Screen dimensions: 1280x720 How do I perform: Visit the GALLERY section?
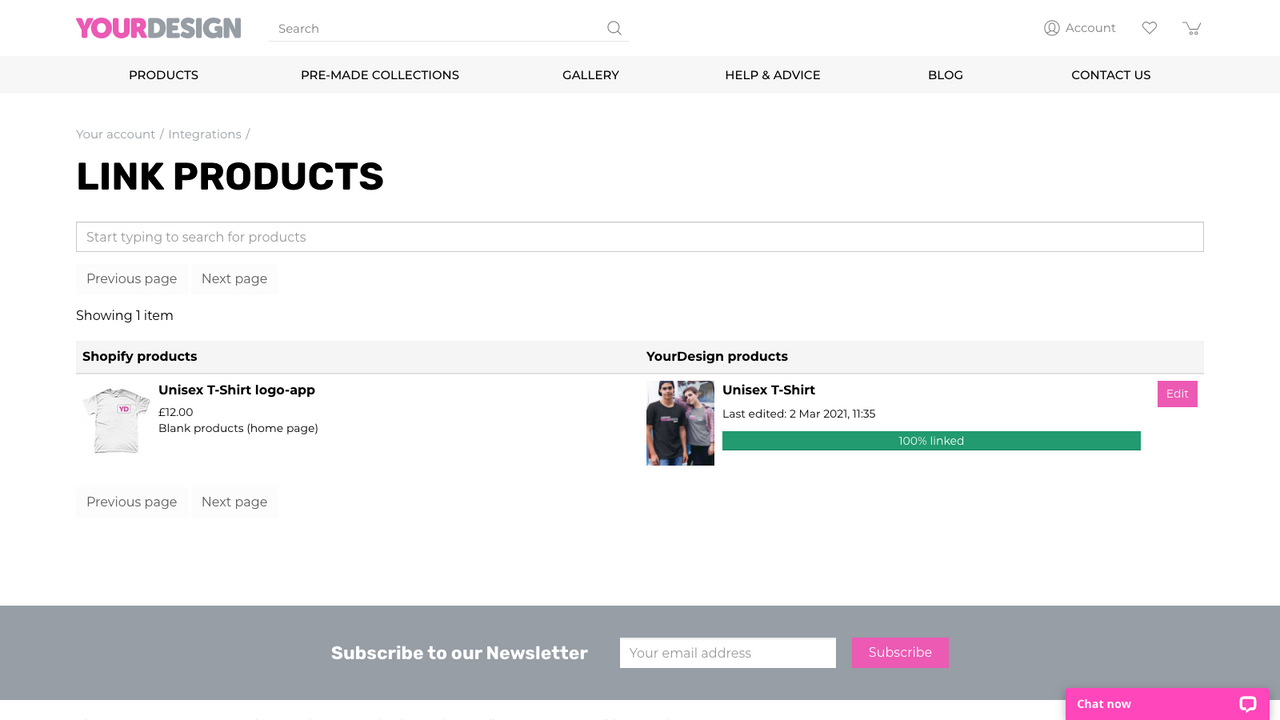point(590,74)
